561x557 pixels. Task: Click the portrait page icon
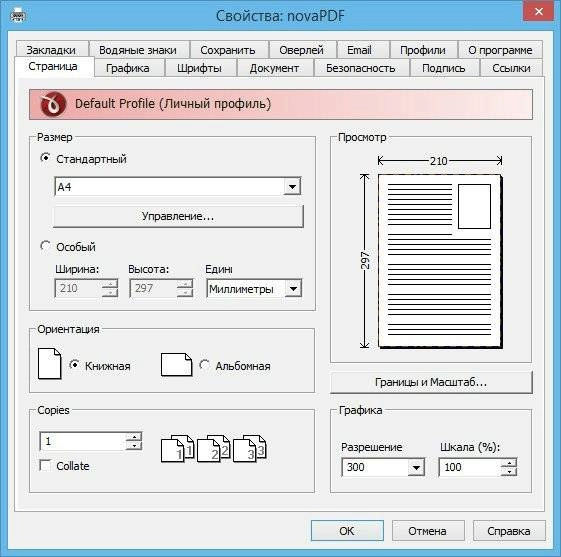click(49, 363)
